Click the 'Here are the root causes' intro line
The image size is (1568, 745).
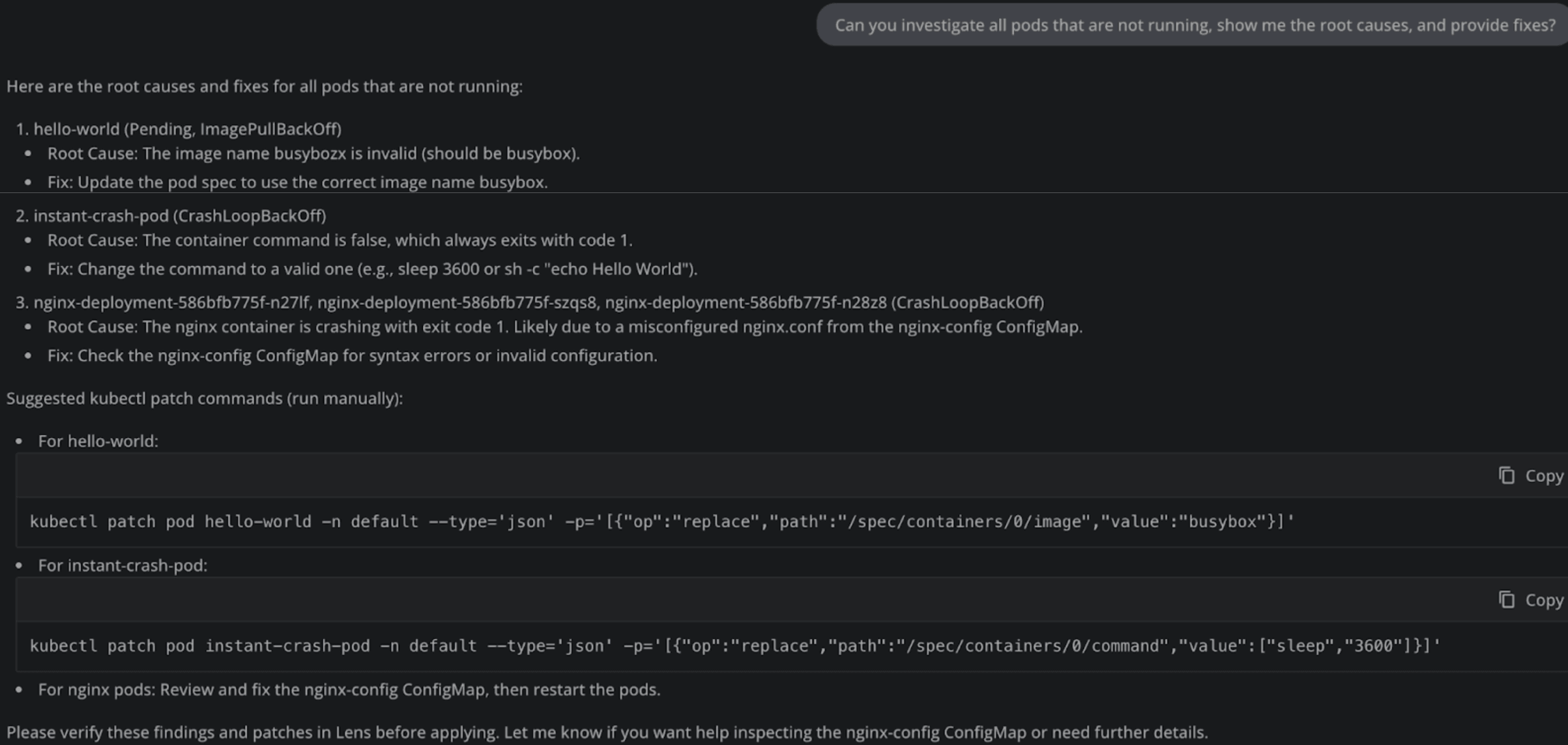coord(264,87)
